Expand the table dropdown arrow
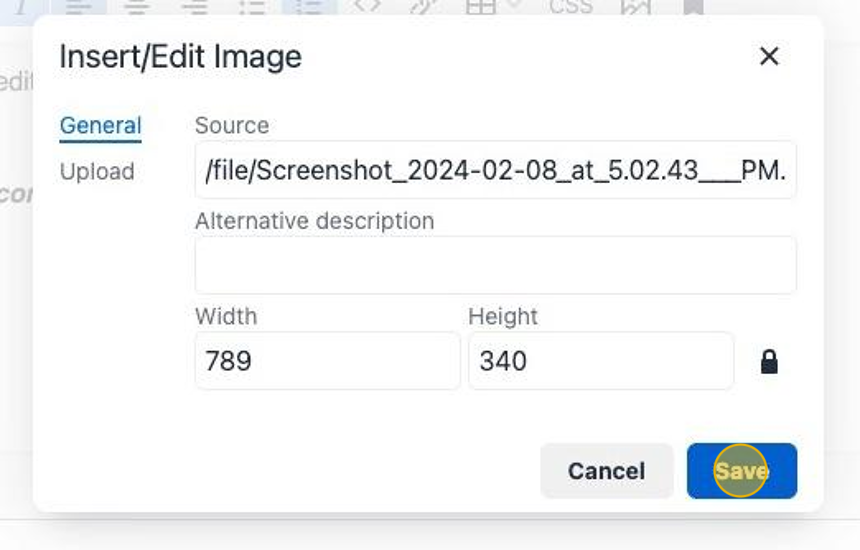The image size is (860, 550). [x=514, y=6]
